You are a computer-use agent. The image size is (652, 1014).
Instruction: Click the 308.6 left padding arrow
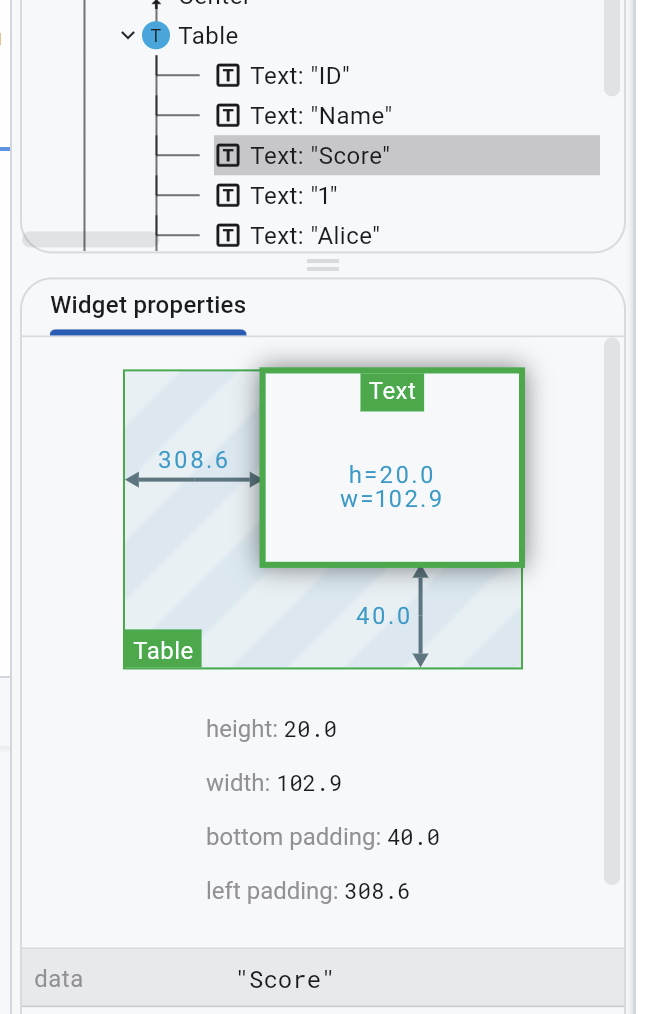click(x=193, y=480)
